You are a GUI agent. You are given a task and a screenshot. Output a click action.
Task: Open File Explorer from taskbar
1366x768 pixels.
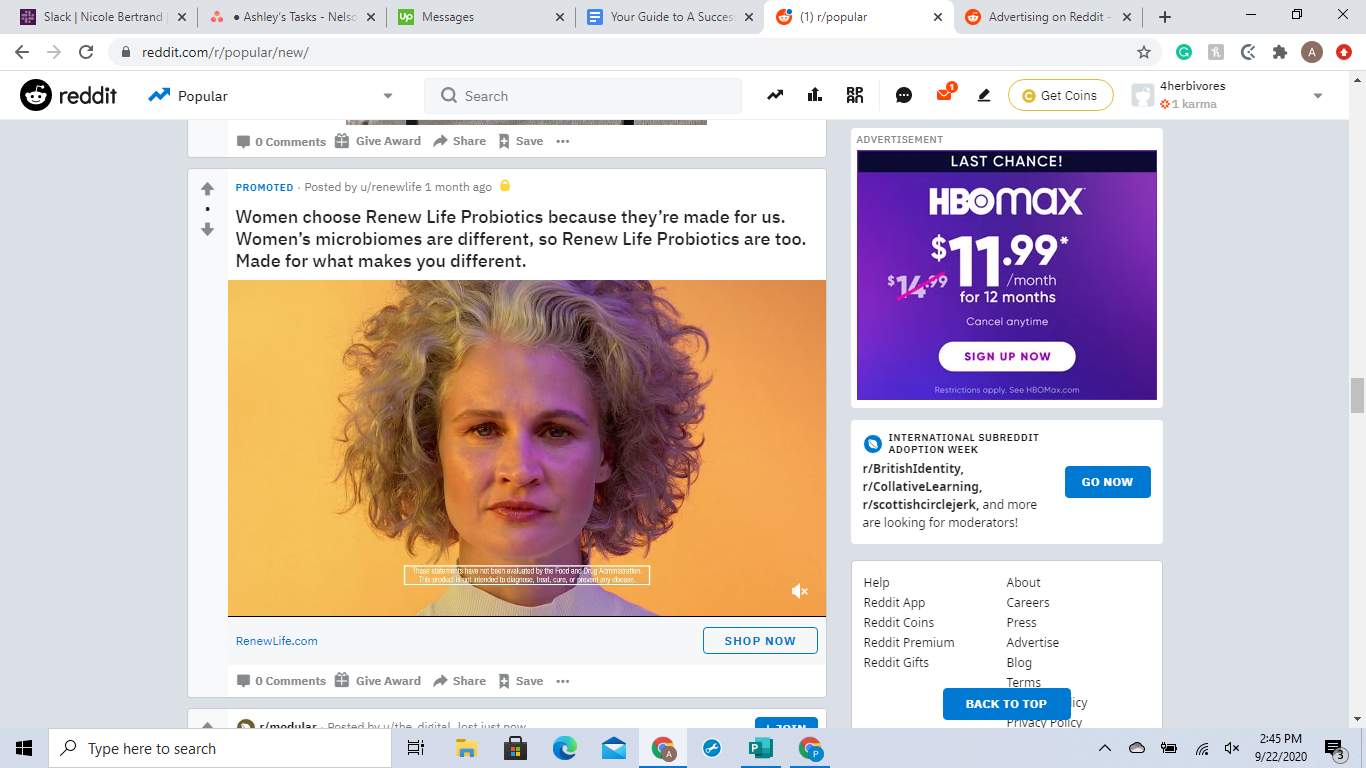click(466, 748)
